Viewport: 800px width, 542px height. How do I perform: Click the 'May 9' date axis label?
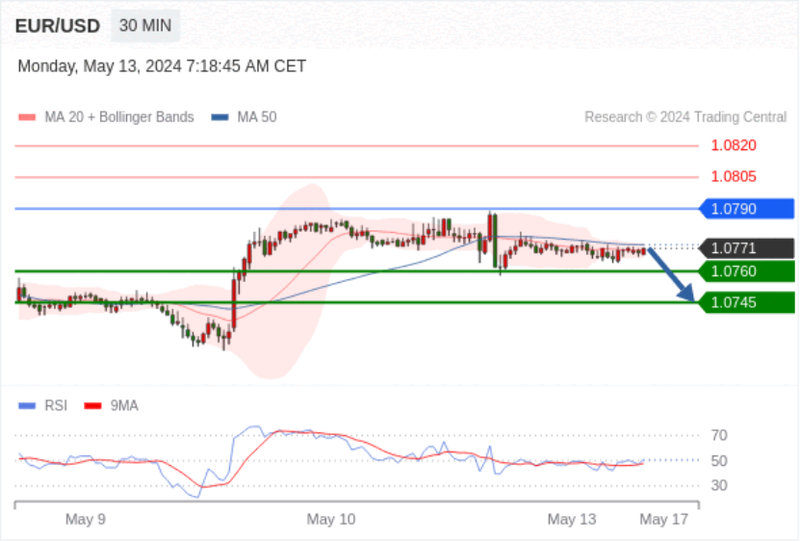(86, 520)
